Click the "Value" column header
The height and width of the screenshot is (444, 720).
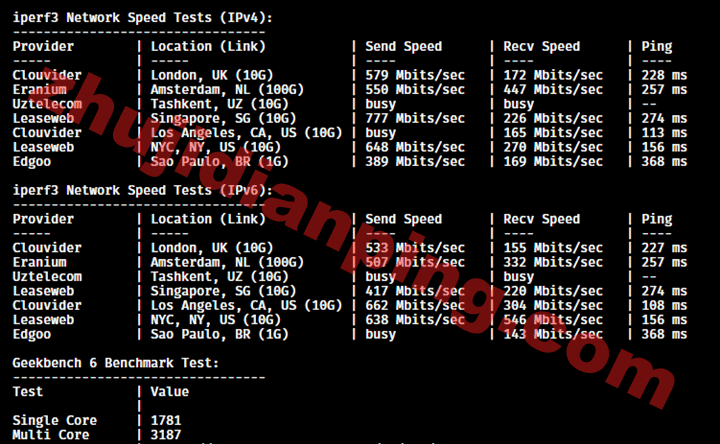pos(170,392)
